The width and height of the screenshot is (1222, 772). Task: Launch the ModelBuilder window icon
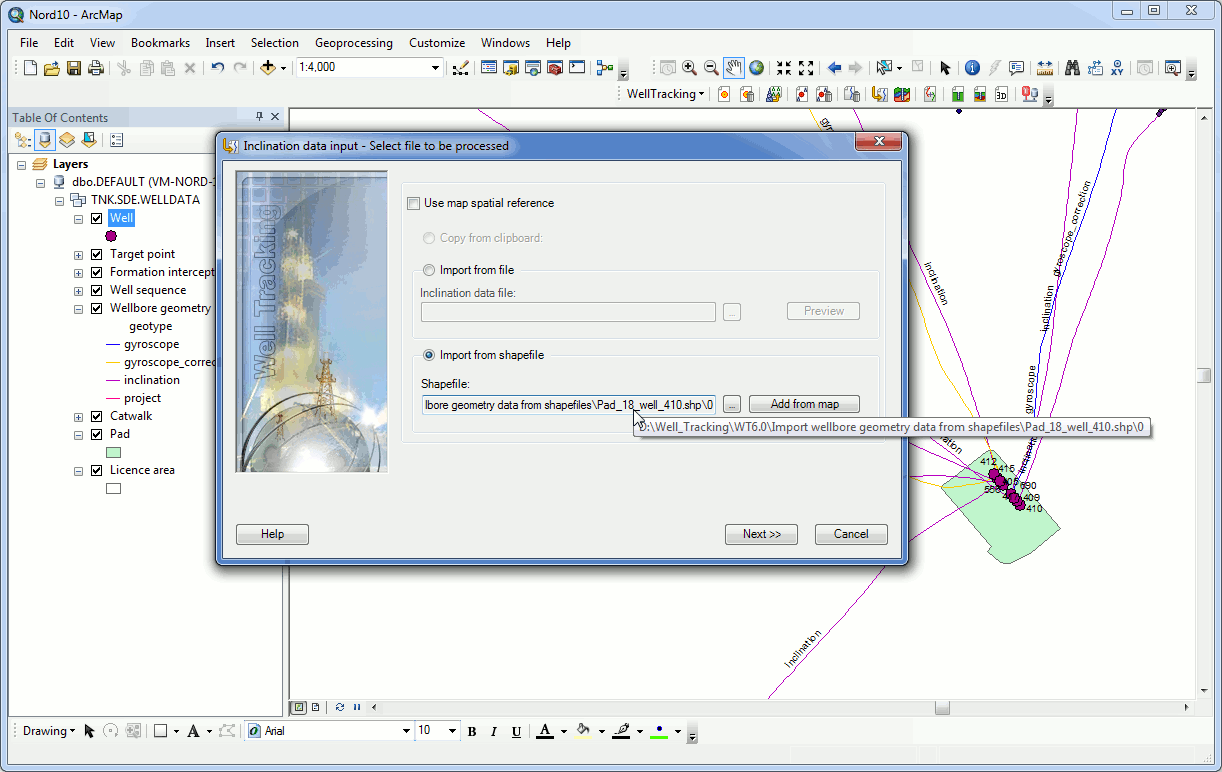(604, 68)
